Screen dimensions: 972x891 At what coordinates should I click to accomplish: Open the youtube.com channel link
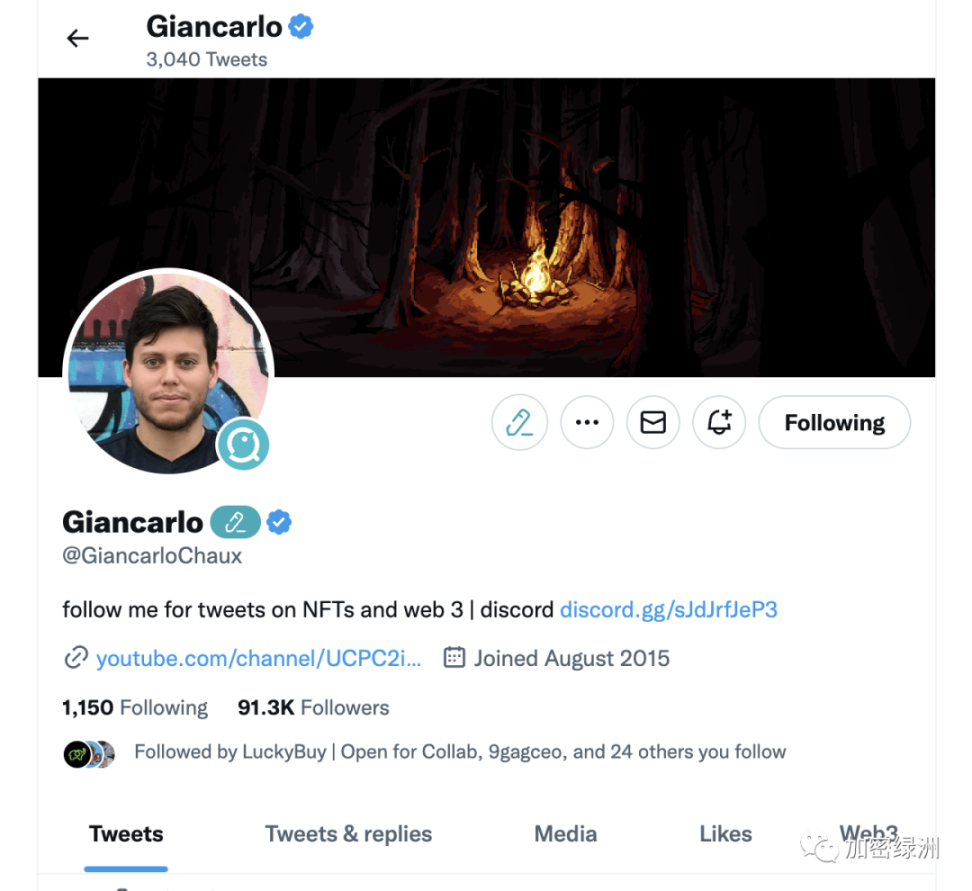click(x=258, y=658)
